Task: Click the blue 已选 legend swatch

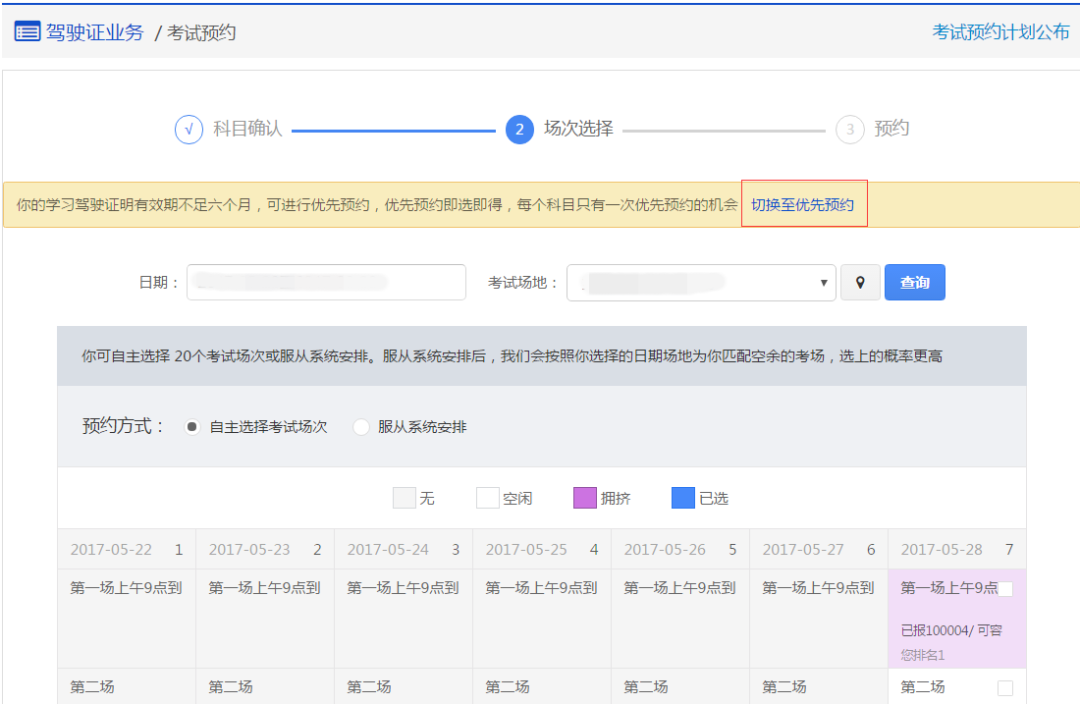Action: [x=682, y=498]
